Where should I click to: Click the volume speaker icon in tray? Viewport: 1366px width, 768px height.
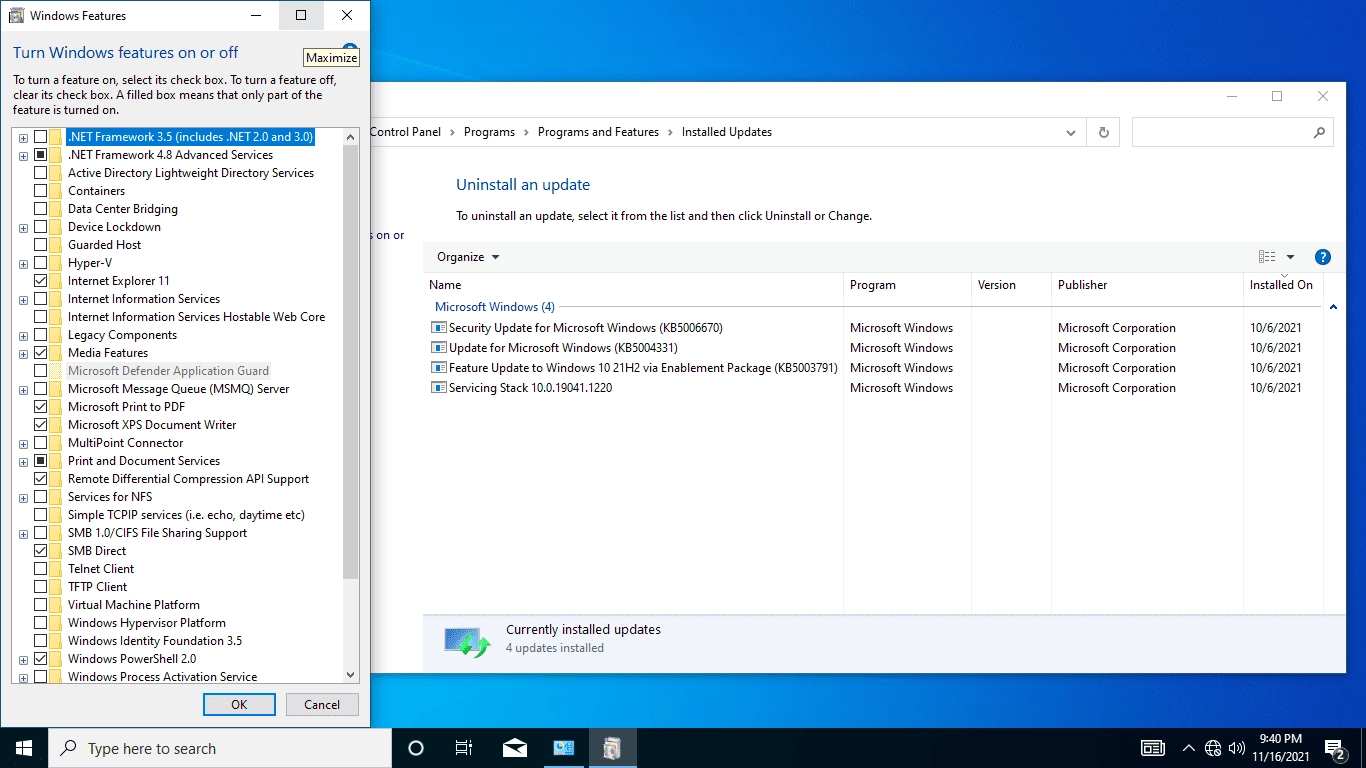click(x=1237, y=748)
